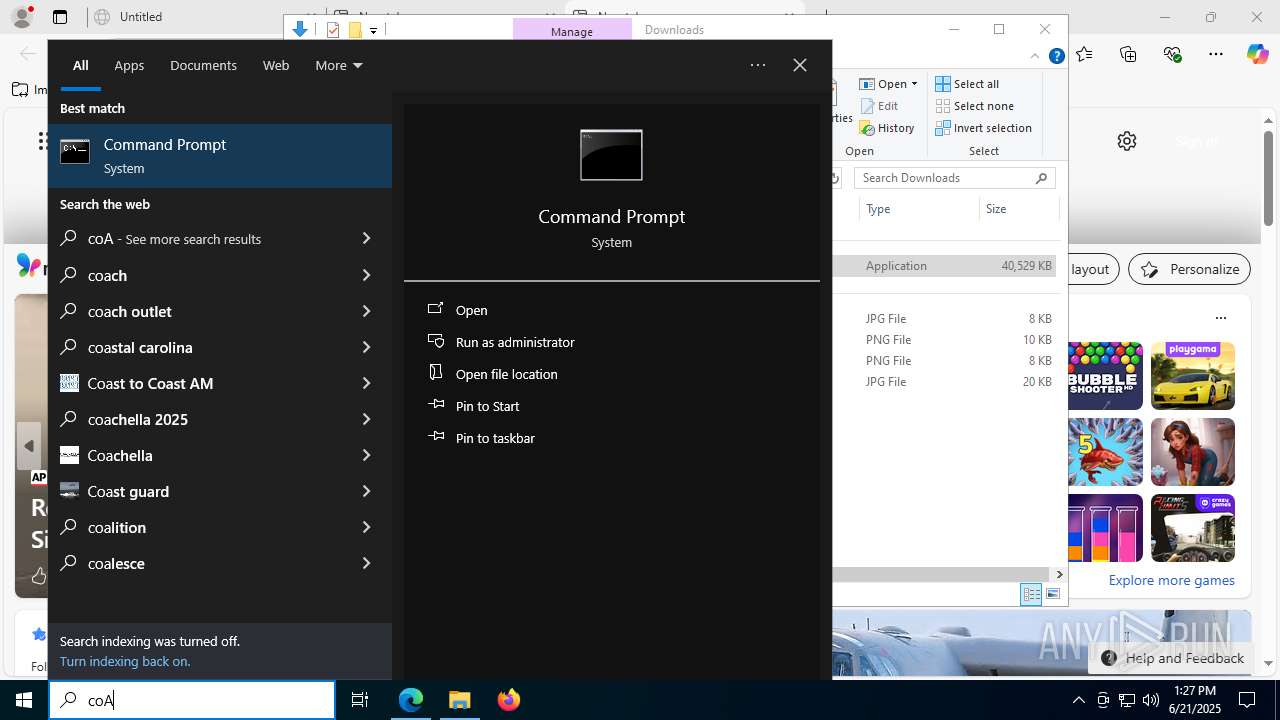Choose Run as administrator
The image size is (1280, 720).
515,342
